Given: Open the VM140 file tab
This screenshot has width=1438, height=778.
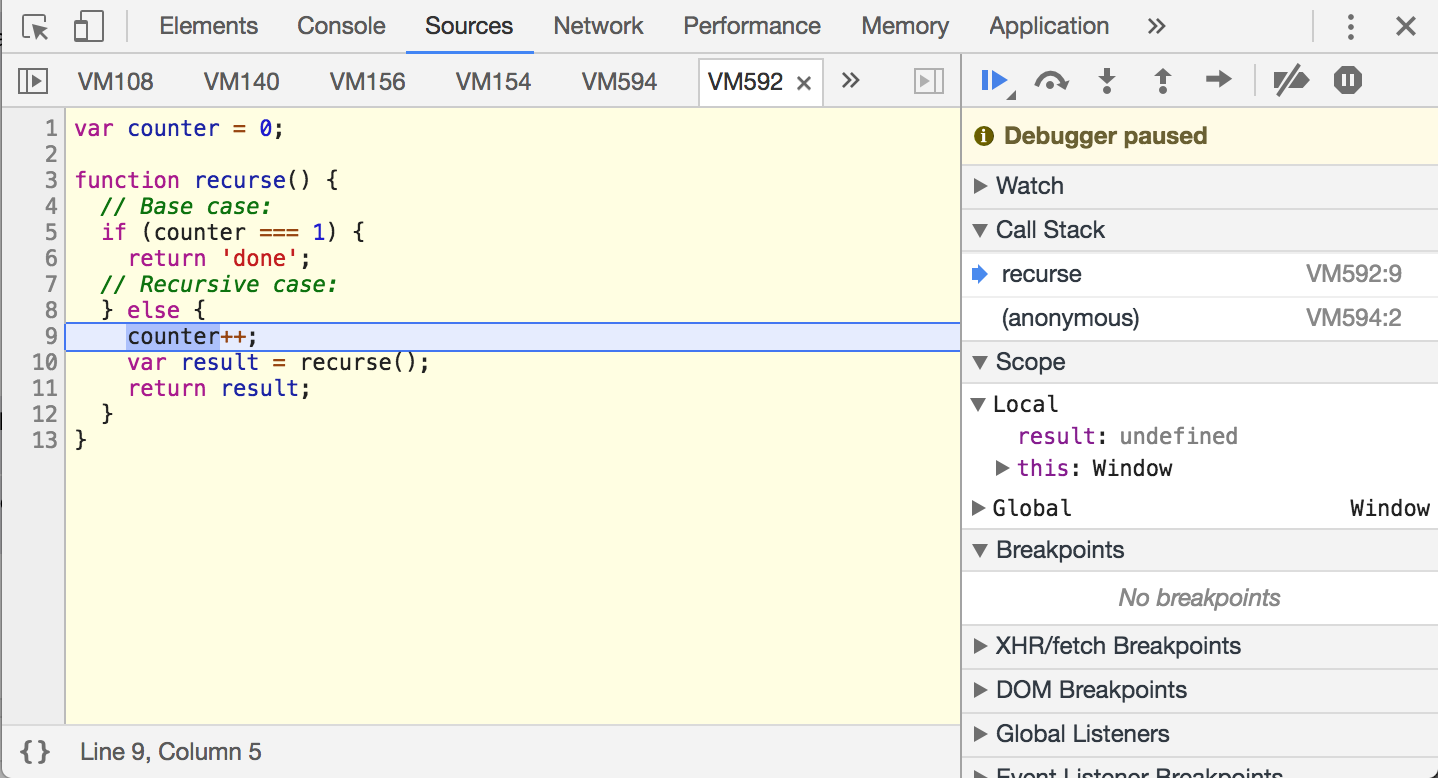Looking at the screenshot, I should point(242,82).
